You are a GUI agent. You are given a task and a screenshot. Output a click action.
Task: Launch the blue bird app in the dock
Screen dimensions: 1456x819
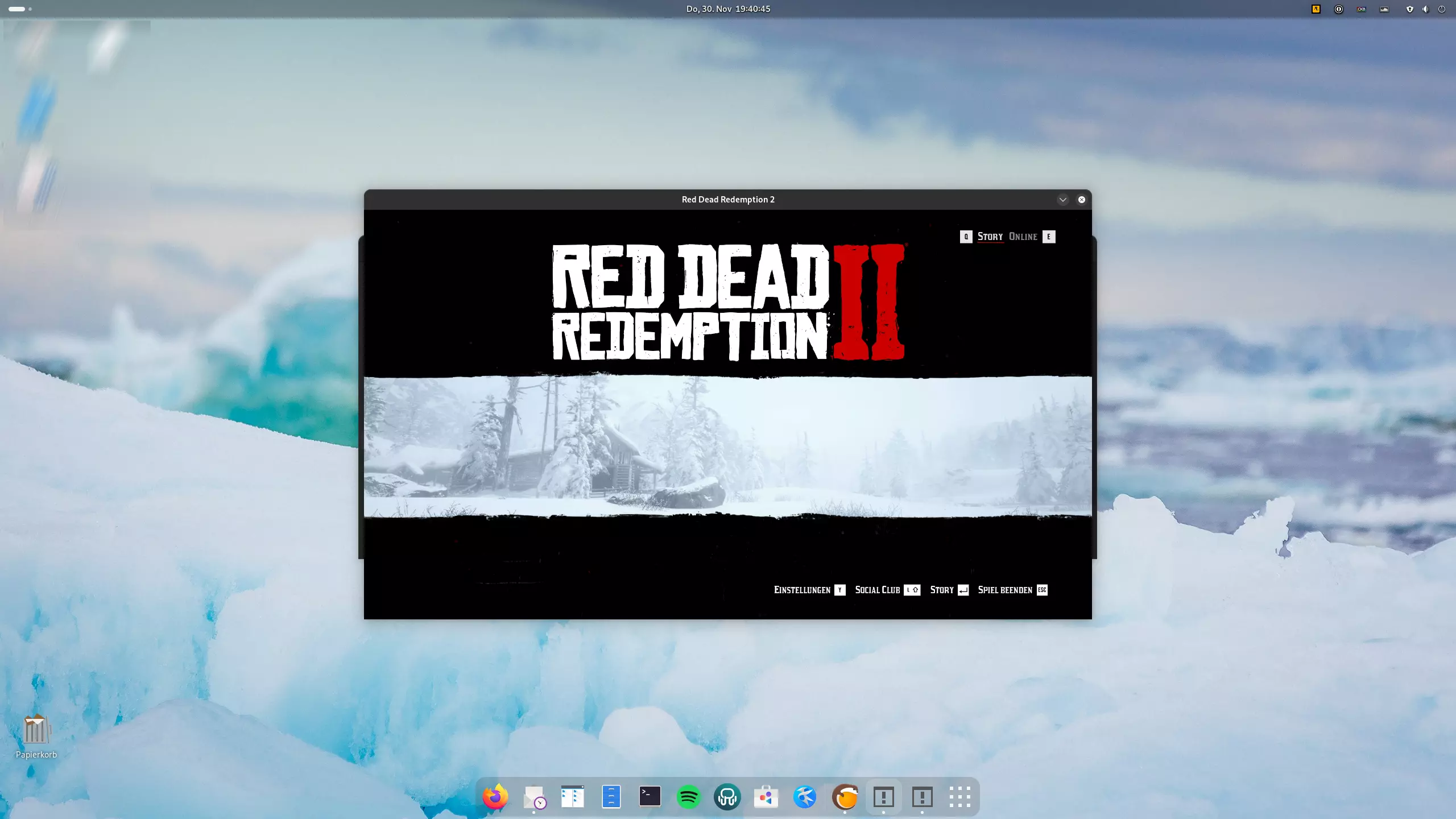(x=805, y=797)
